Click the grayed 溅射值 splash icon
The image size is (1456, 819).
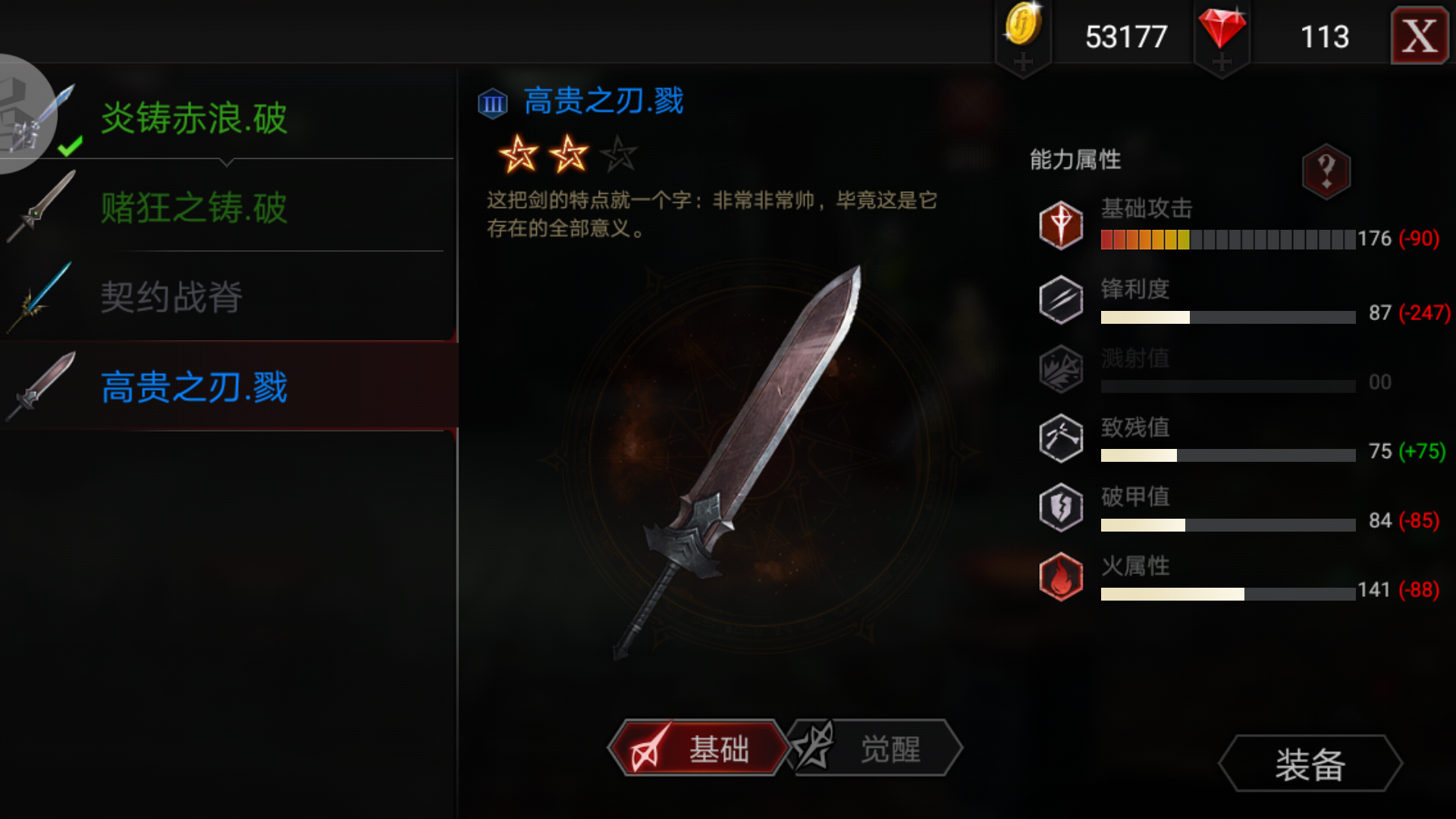pyautogui.click(x=1061, y=369)
